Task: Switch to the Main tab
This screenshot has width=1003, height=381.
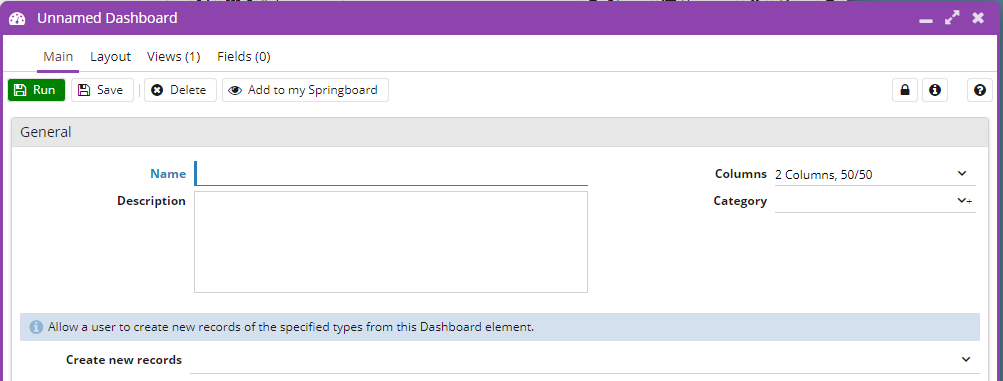Action: pos(58,57)
